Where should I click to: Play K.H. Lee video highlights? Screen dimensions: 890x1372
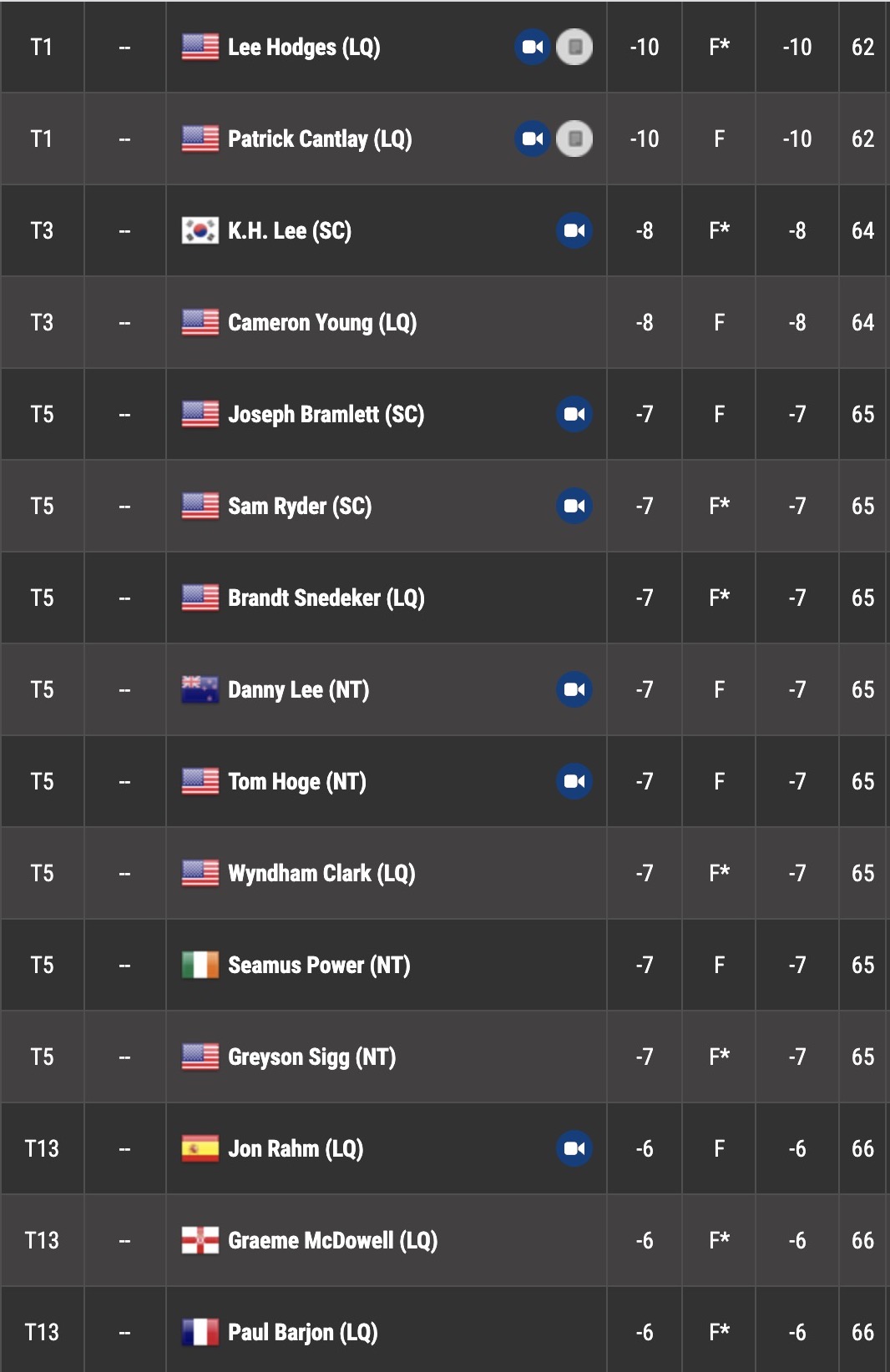pos(574,230)
